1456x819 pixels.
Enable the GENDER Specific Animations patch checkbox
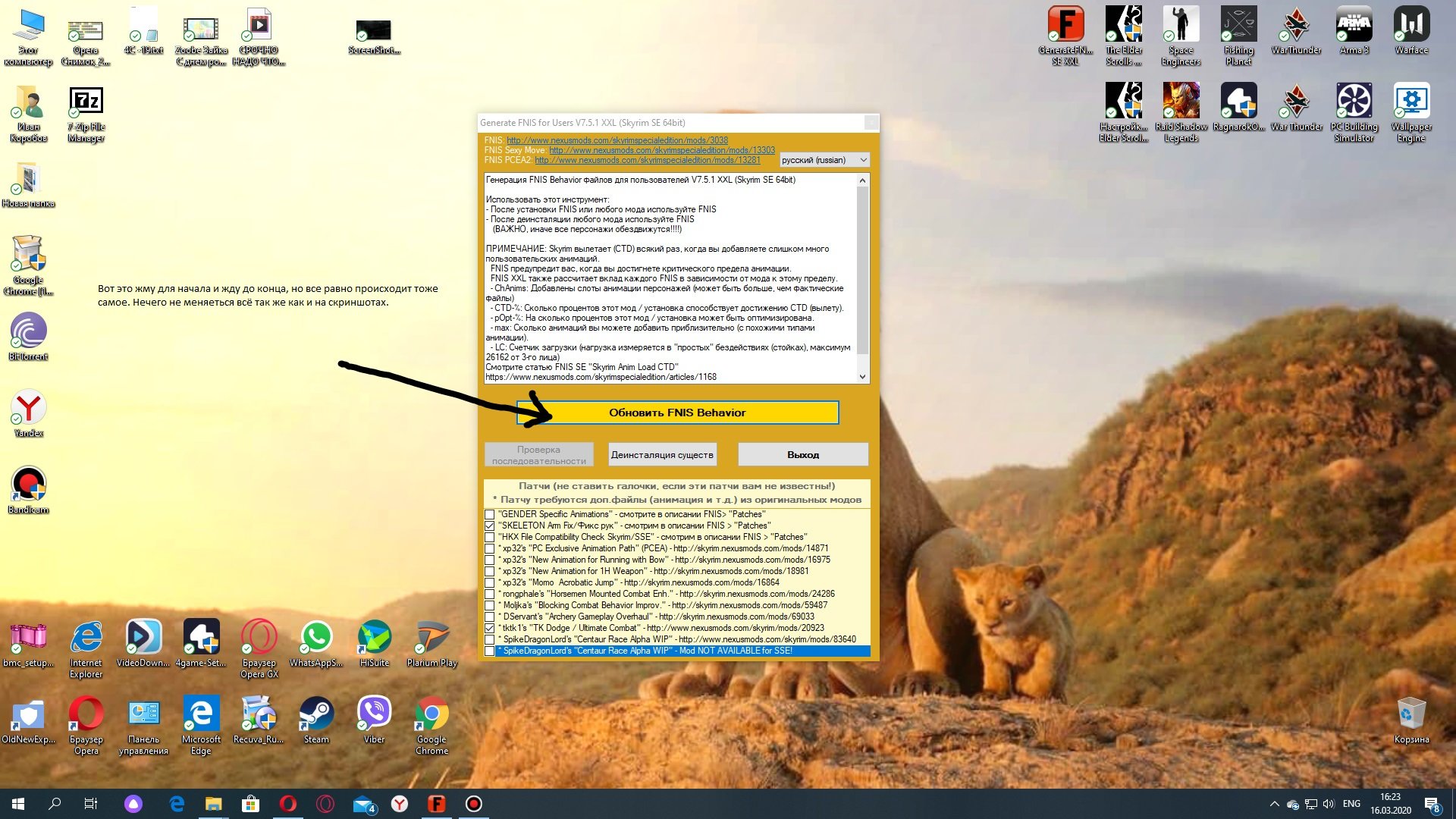tap(490, 515)
